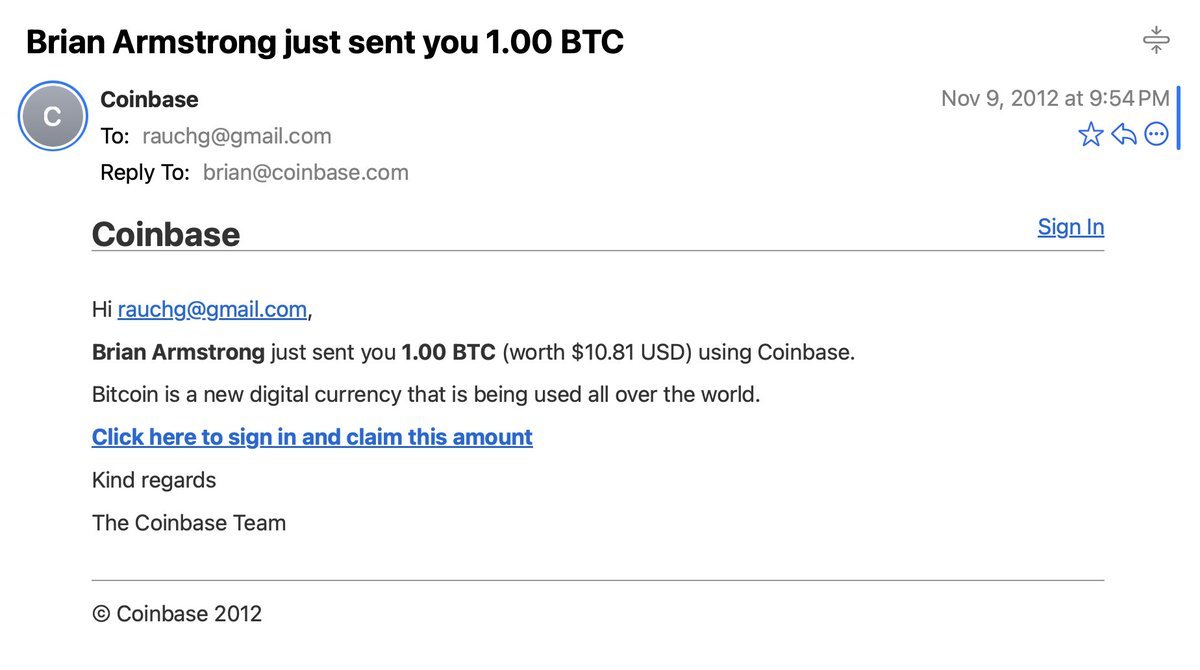Open the Sign In link

(x=1071, y=227)
